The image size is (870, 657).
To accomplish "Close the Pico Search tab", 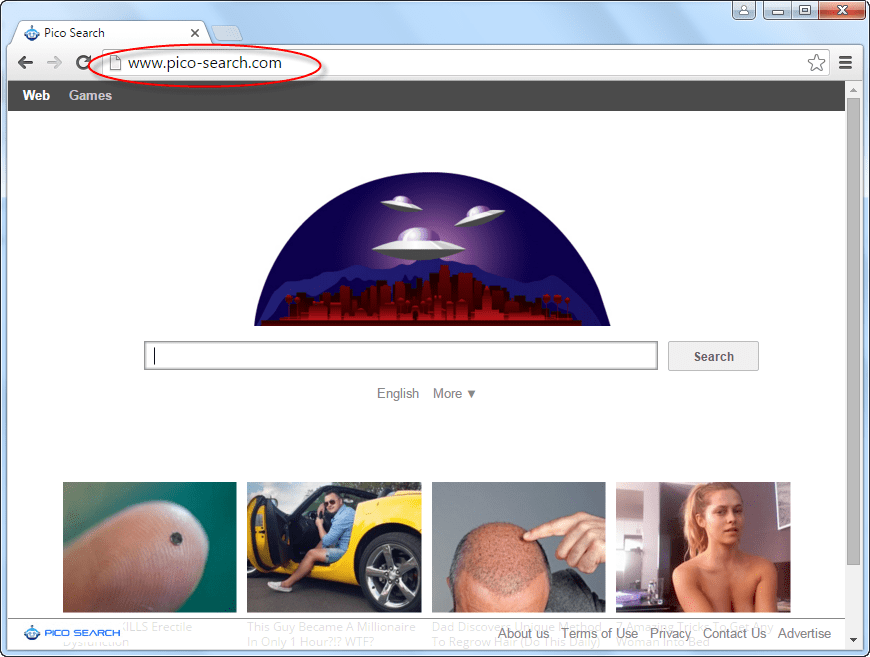I will click(195, 33).
